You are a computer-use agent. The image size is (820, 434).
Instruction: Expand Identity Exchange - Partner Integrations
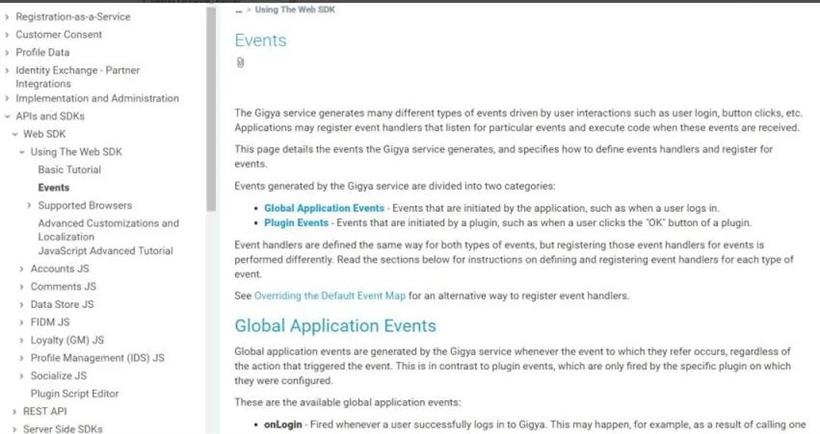click(7, 71)
